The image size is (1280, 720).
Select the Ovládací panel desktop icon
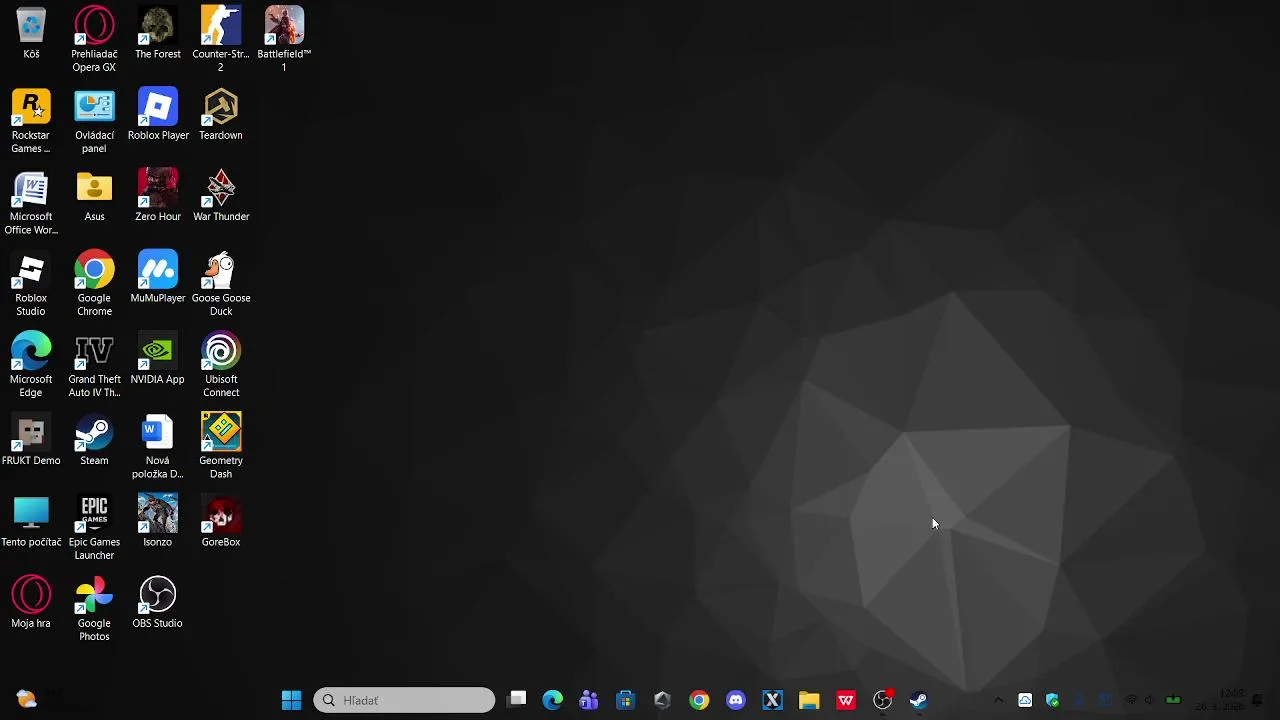(x=94, y=121)
